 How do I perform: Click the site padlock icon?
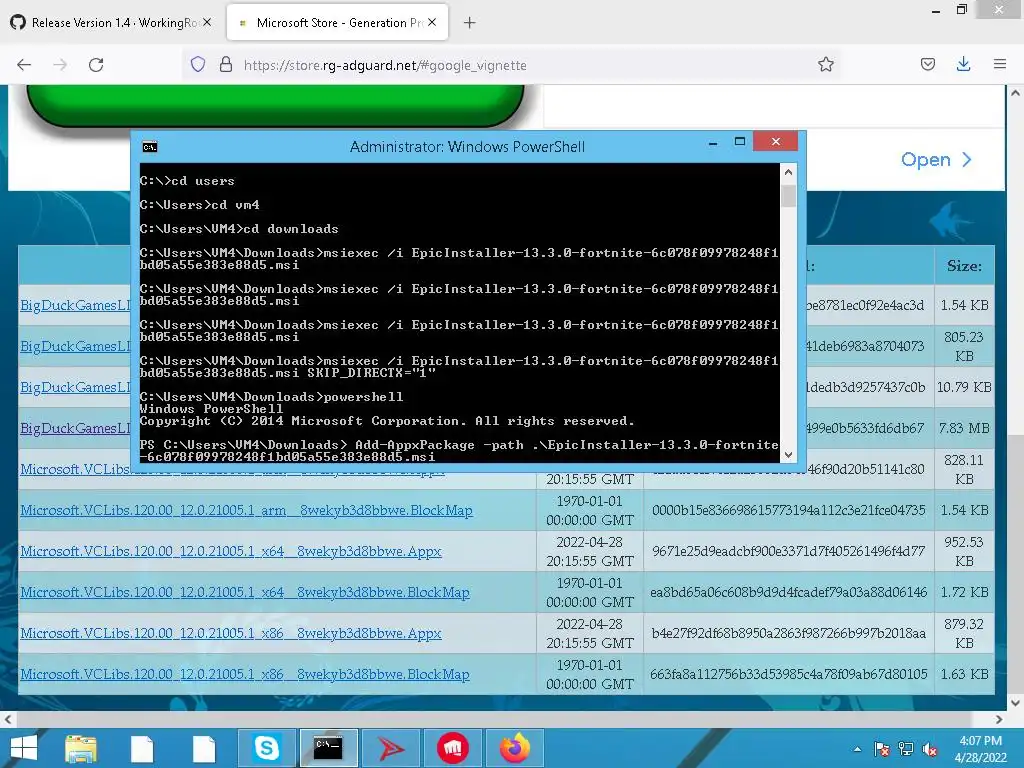[x=226, y=65]
